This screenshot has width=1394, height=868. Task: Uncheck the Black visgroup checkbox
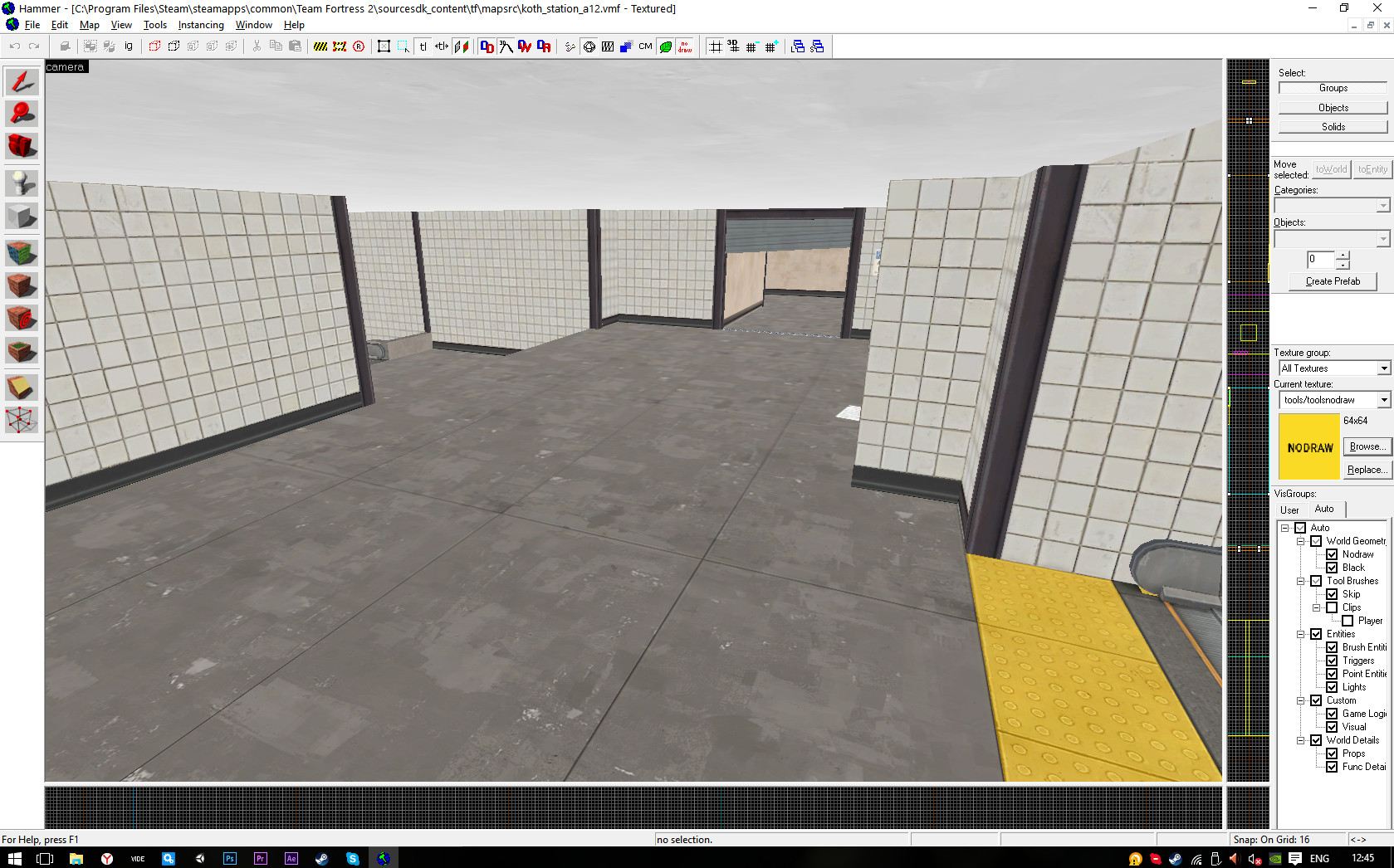click(x=1332, y=568)
